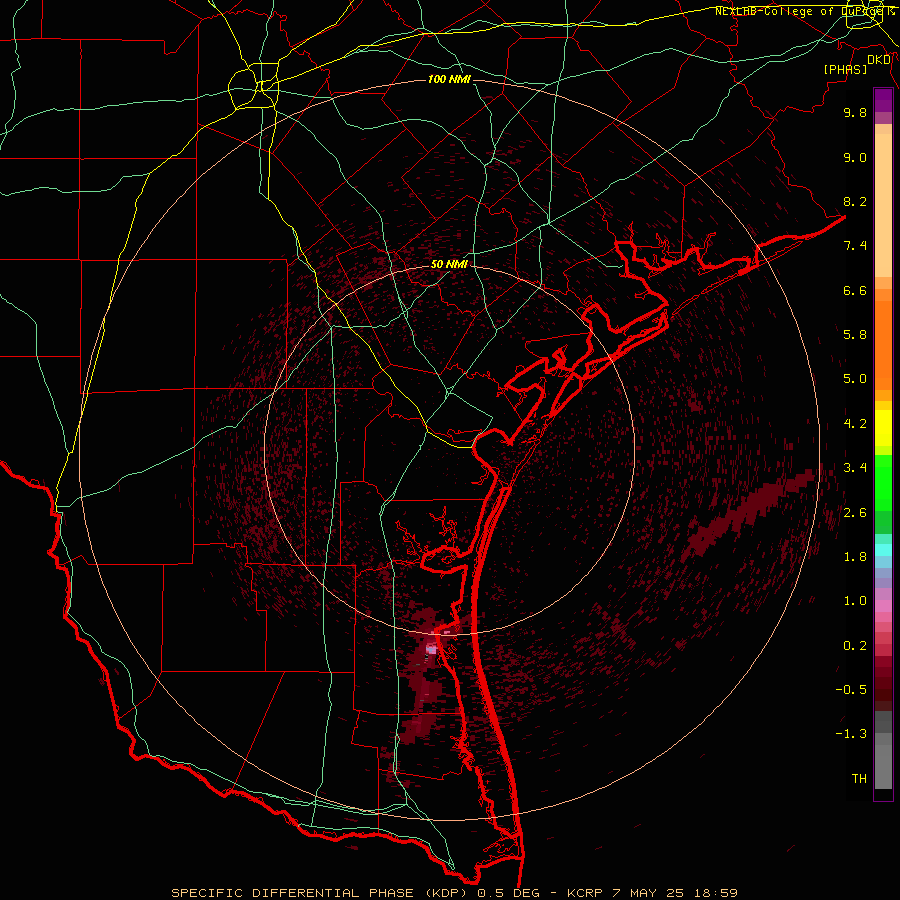
Task: Click the bright green band beside 3.4
Action: point(883,482)
